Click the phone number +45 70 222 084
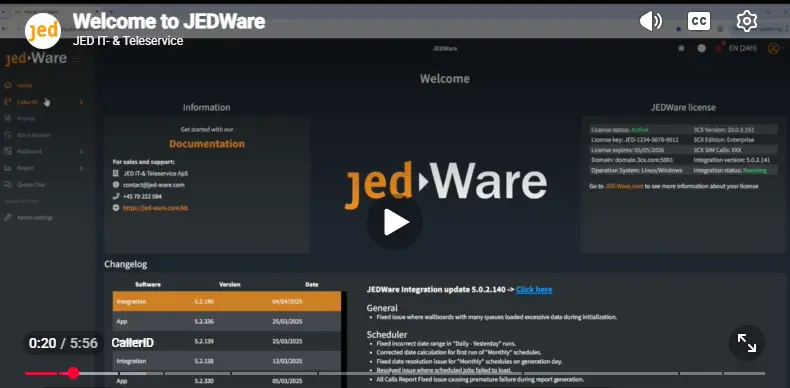The width and height of the screenshot is (790, 388). (x=142, y=197)
